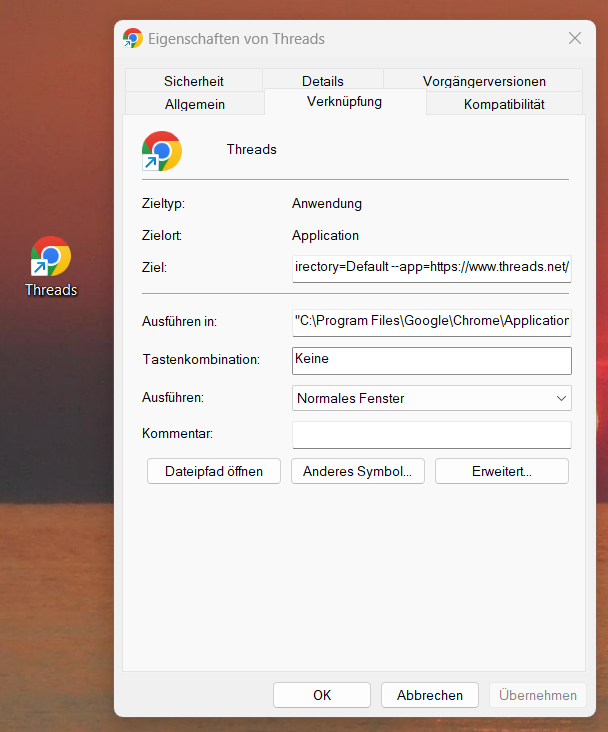Focus the Ausführen in text field
The width and height of the screenshot is (608, 732).
click(x=431, y=322)
